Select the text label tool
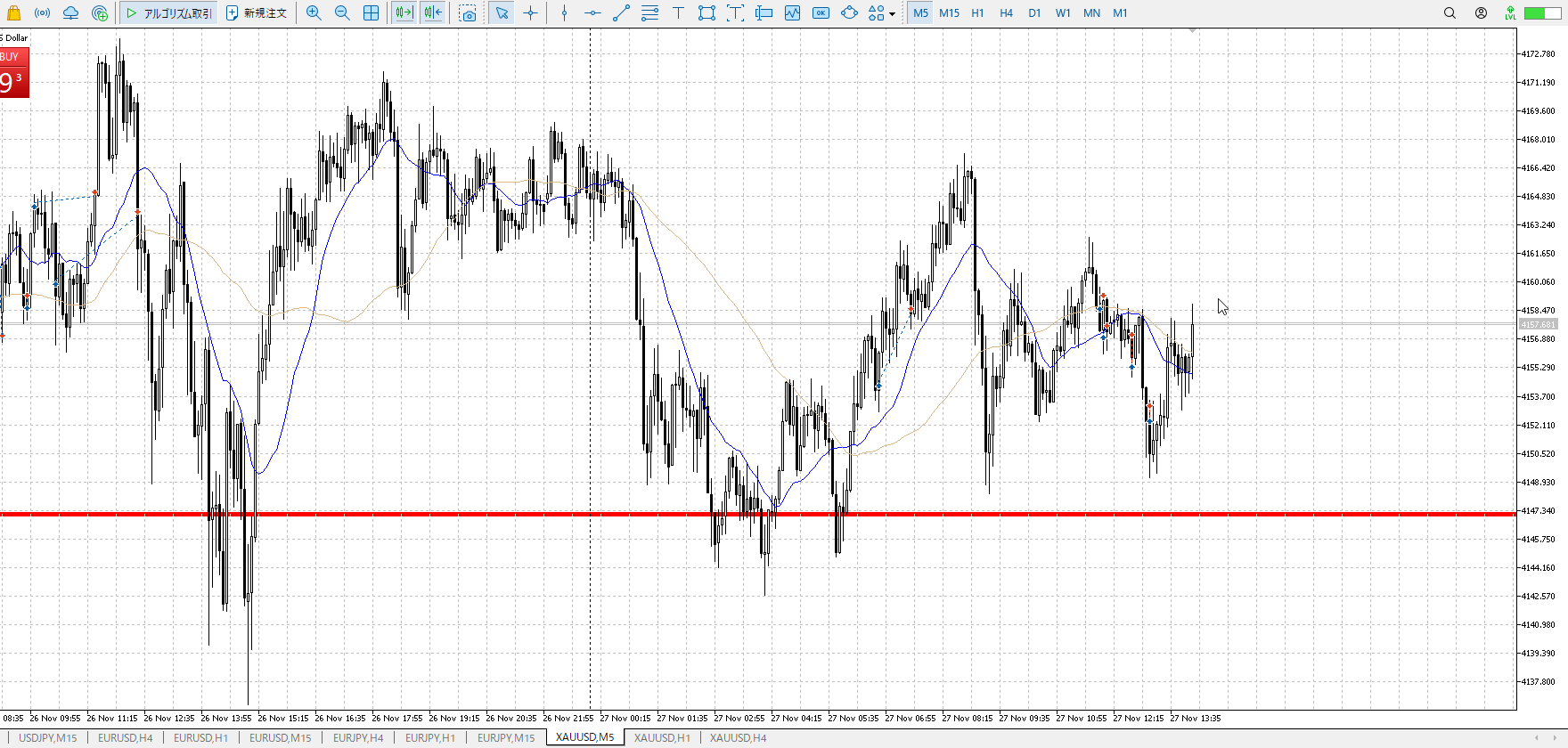1568x748 pixels. pos(678,13)
